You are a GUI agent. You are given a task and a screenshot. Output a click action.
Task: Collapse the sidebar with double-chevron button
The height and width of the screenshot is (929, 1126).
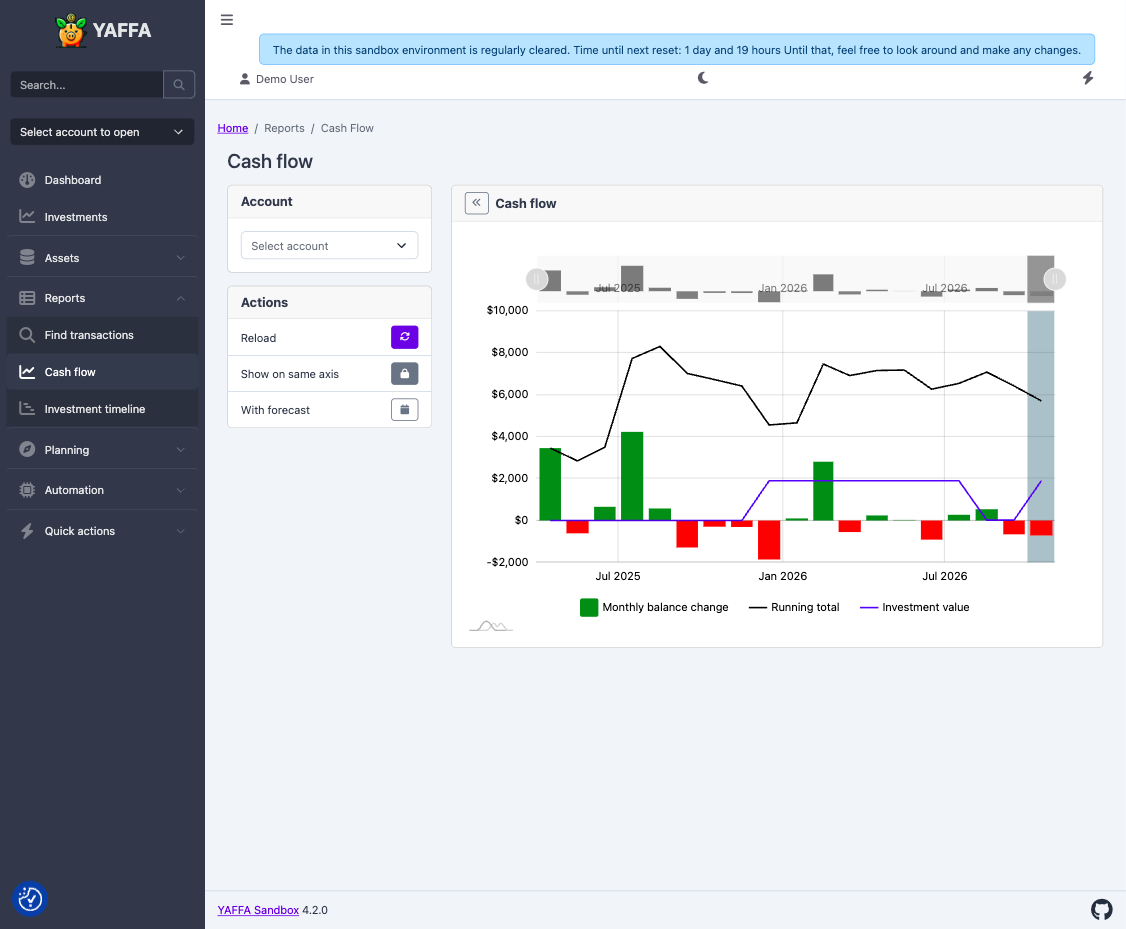477,203
